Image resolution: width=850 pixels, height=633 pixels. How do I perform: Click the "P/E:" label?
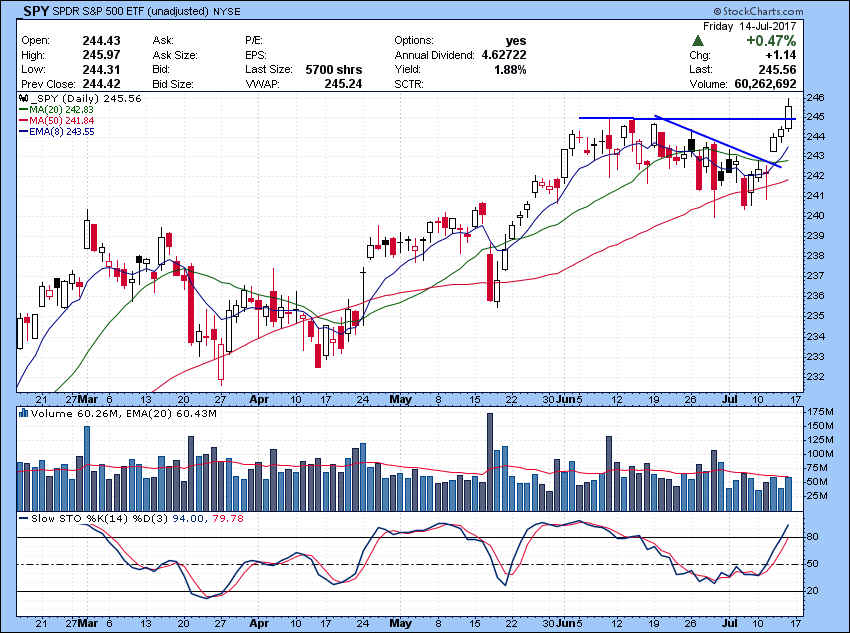coord(254,41)
